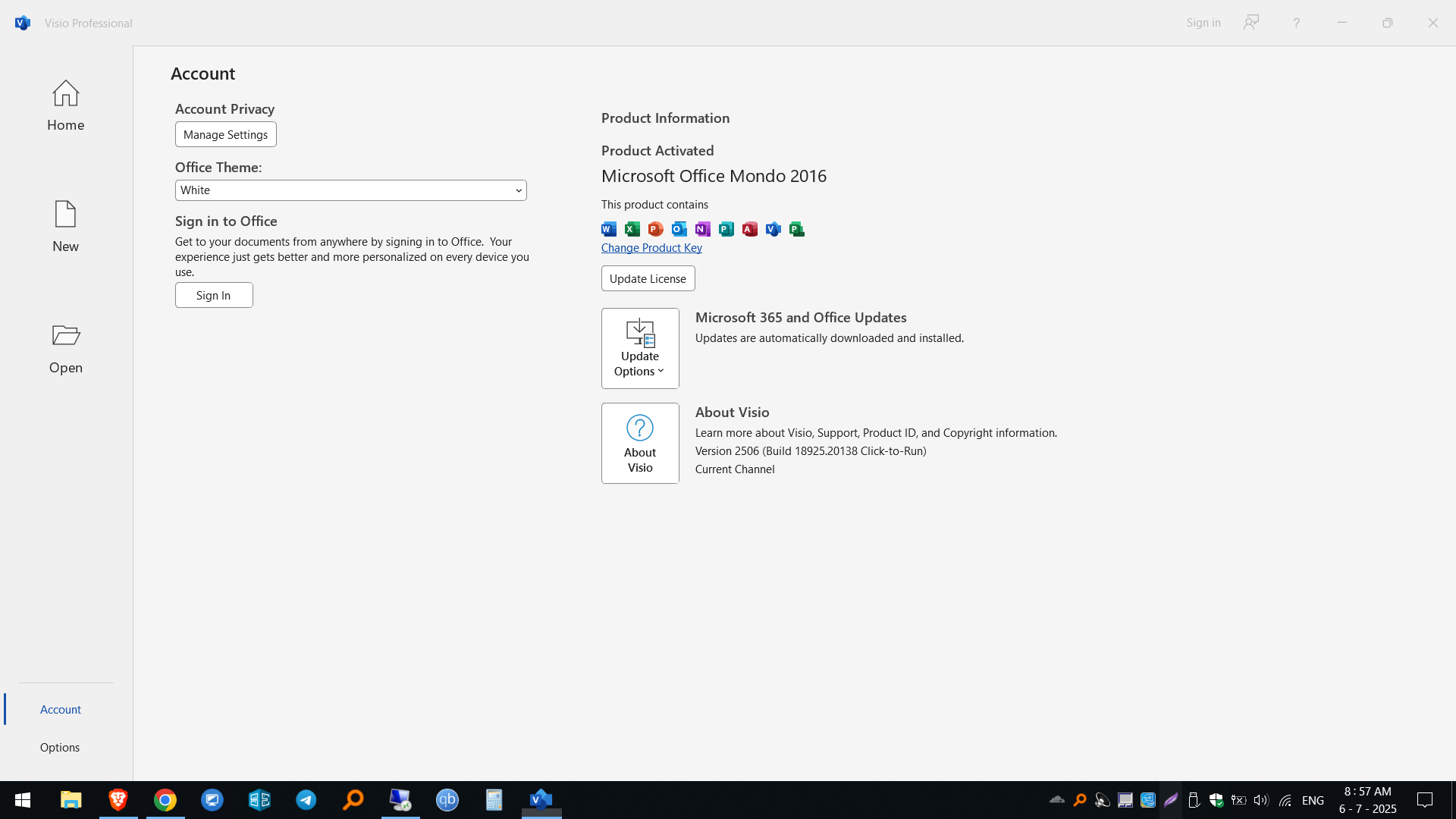
Task: Click Microsoft Office Mondo 2016 product name
Action: pyautogui.click(x=714, y=176)
